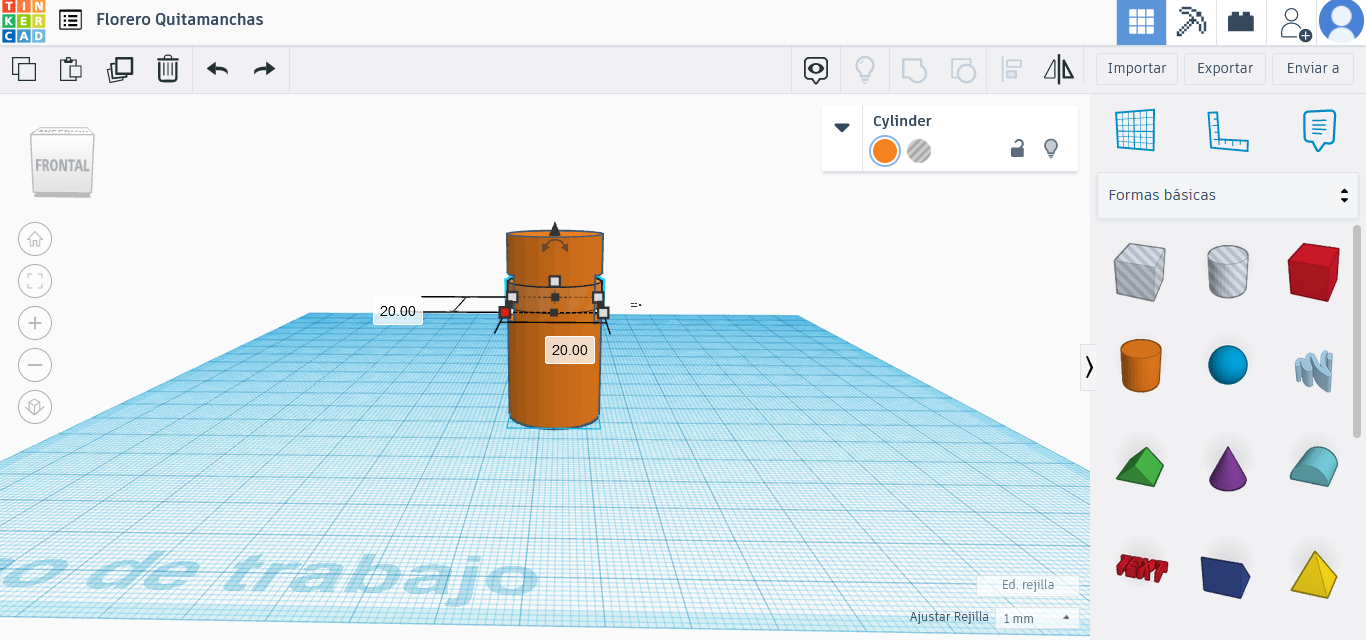The image size is (1366, 640).
Task: Open the Ajustar Rejilla 1 mm dropdown
Action: [1038, 618]
